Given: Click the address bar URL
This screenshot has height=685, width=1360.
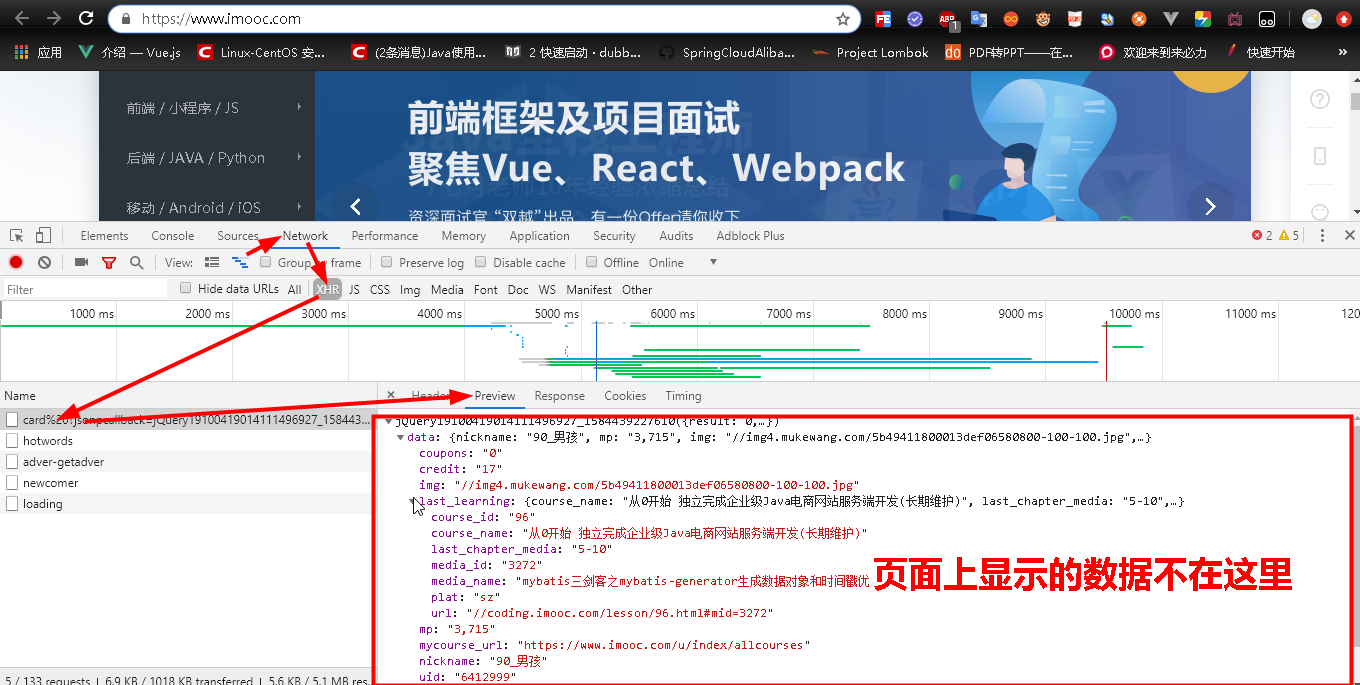Looking at the screenshot, I should pos(221,18).
